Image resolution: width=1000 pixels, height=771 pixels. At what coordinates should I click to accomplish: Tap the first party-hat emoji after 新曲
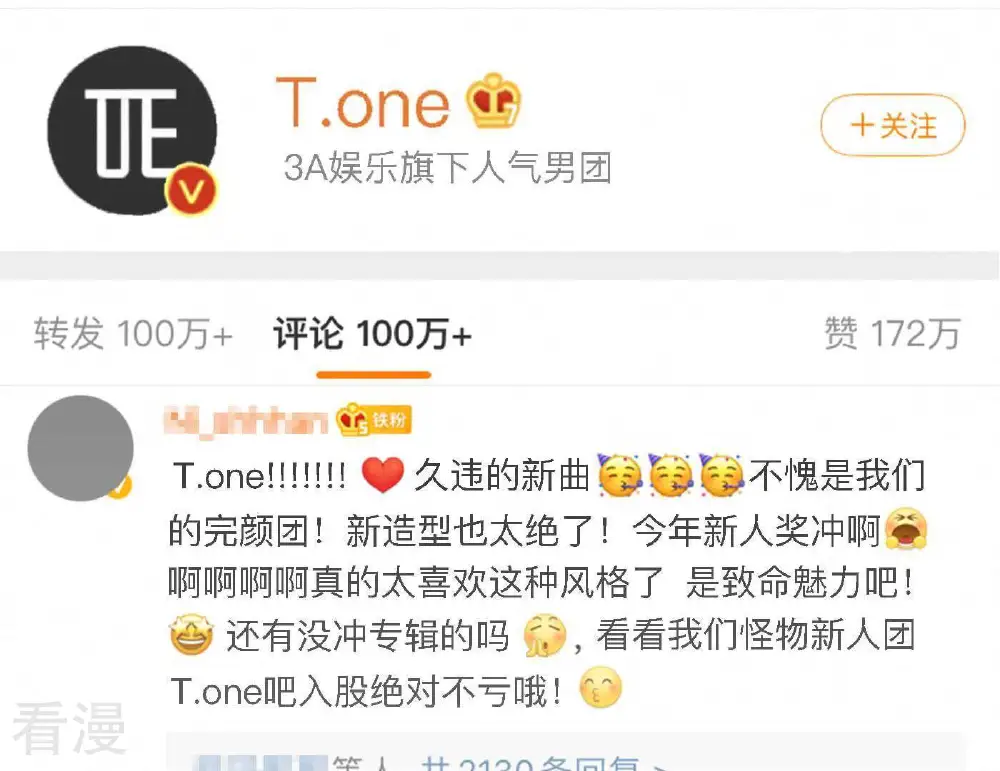coord(620,475)
